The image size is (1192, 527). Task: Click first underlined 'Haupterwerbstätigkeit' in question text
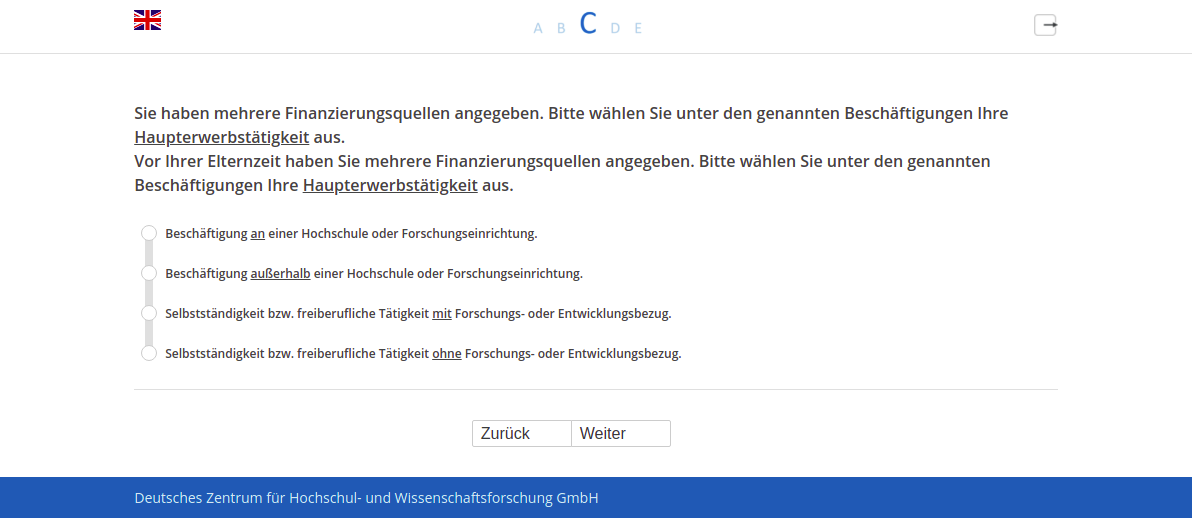(x=222, y=138)
